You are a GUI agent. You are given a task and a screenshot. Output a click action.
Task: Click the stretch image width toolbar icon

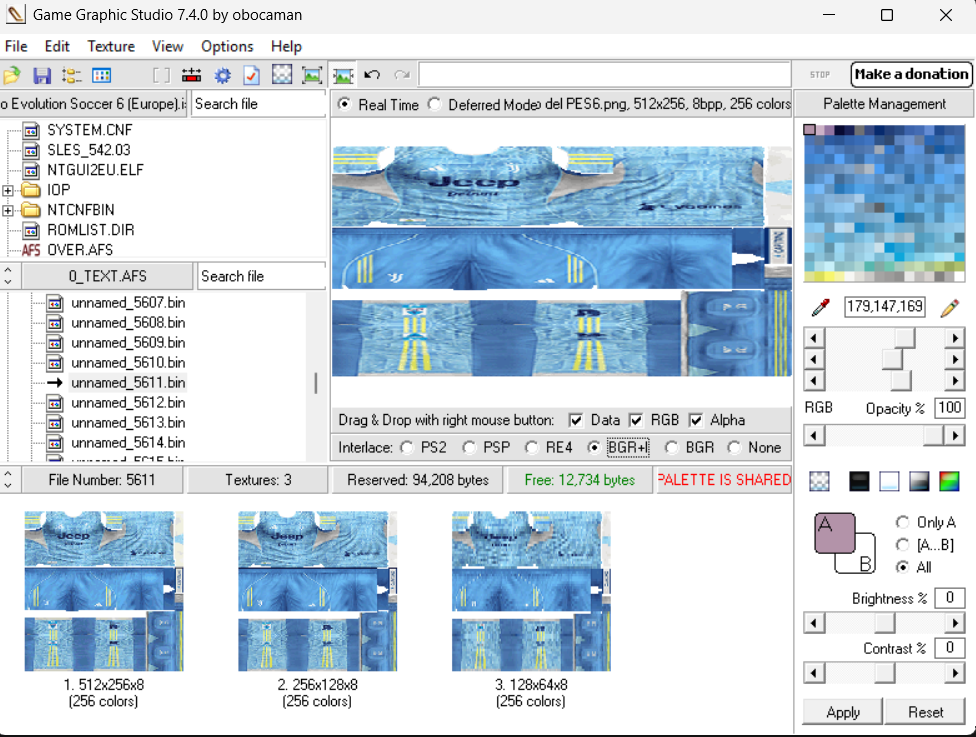(x=342, y=76)
